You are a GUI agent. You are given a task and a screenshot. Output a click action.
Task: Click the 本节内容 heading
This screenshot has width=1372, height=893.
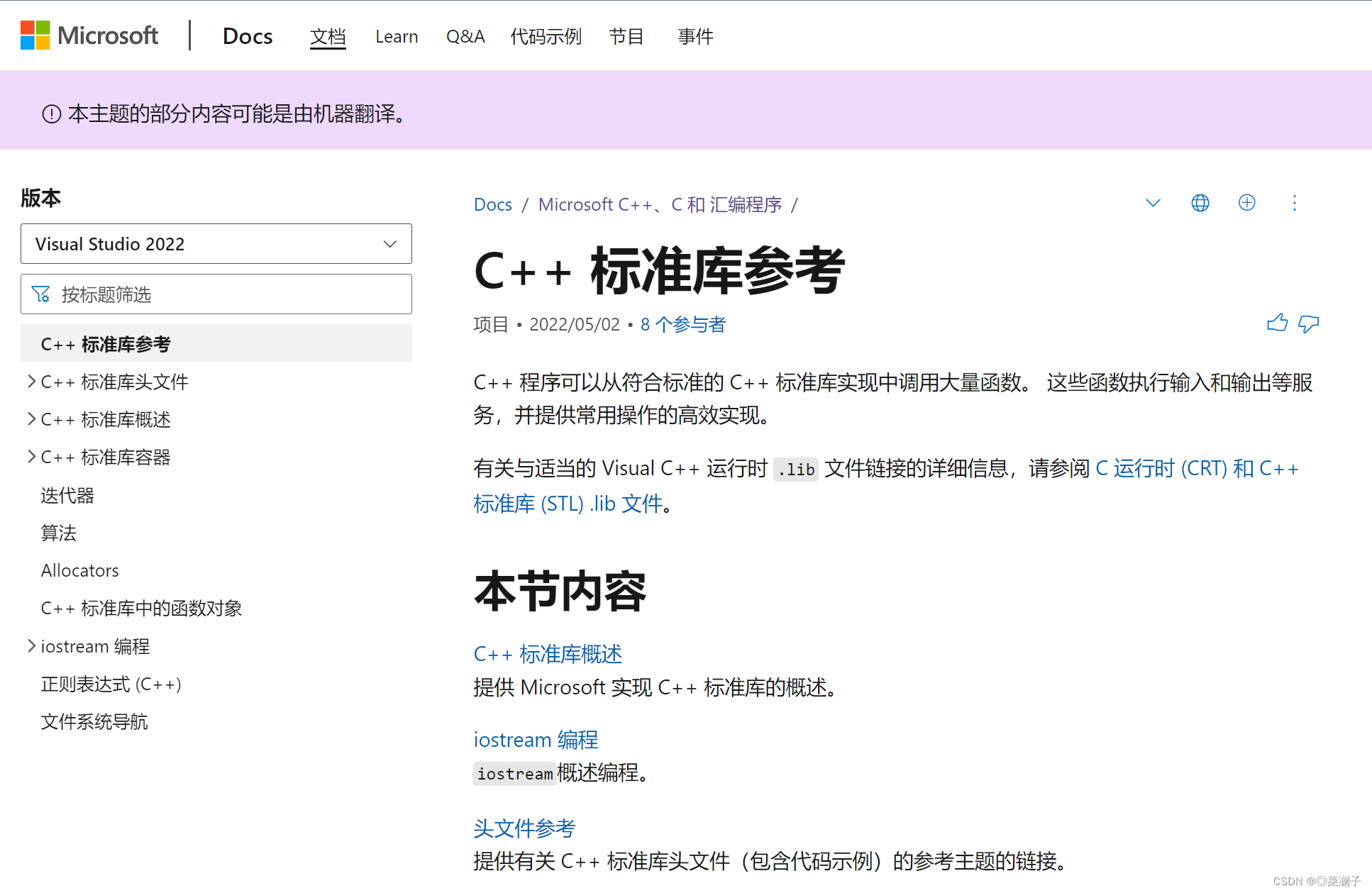560,591
